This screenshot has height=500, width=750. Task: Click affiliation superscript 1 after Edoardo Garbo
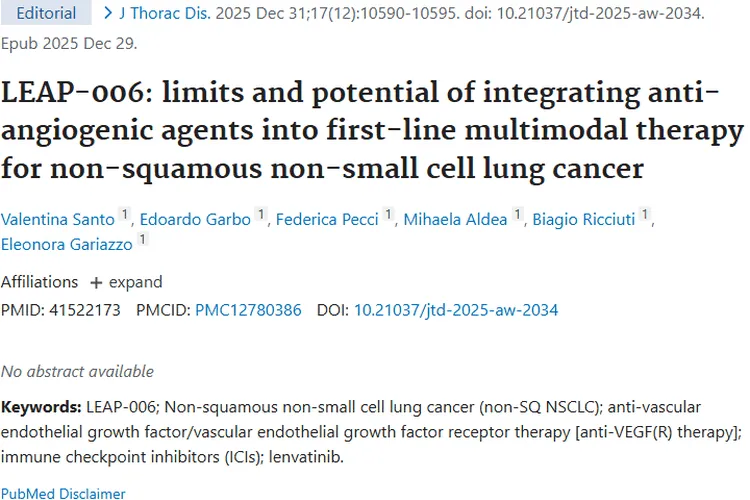click(261, 215)
